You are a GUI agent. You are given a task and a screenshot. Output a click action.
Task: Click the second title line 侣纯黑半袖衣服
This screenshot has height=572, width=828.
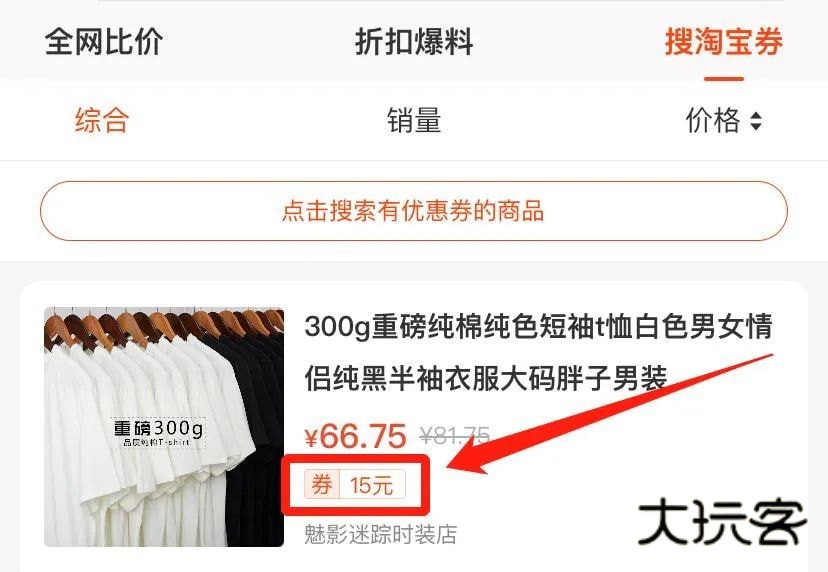485,378
